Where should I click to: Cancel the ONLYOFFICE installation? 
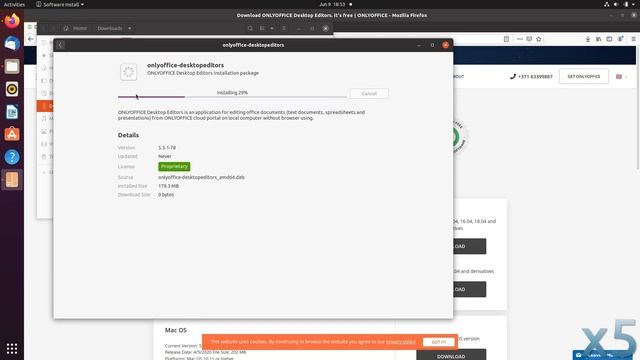tap(369, 93)
